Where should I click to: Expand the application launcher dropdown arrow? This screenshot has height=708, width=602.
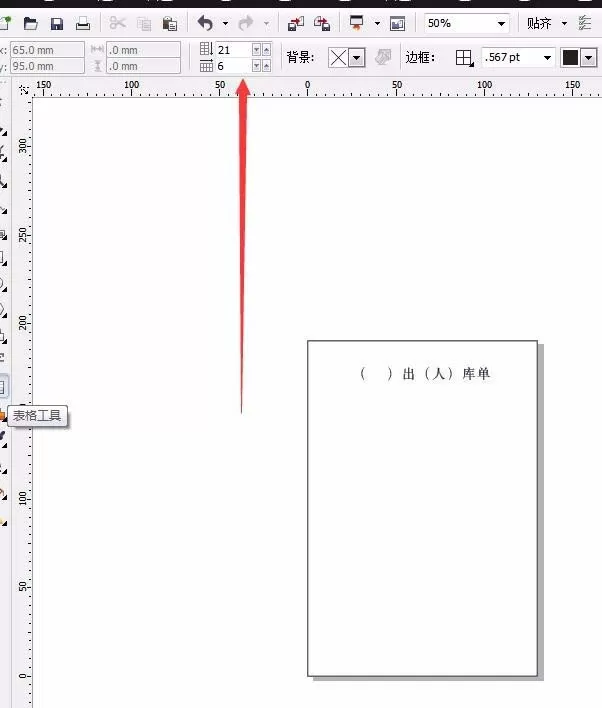[377, 23]
